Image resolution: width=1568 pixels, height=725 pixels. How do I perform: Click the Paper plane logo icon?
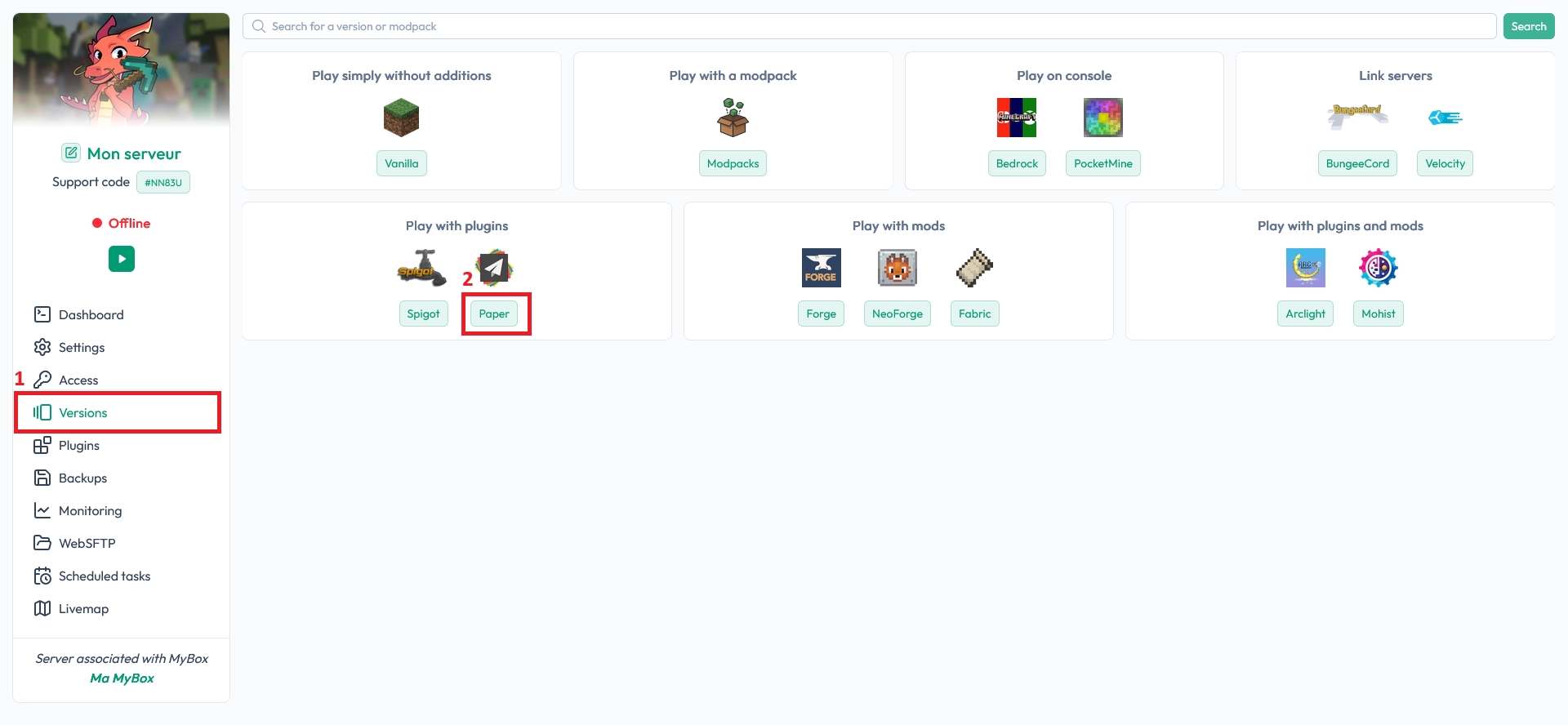coord(494,267)
